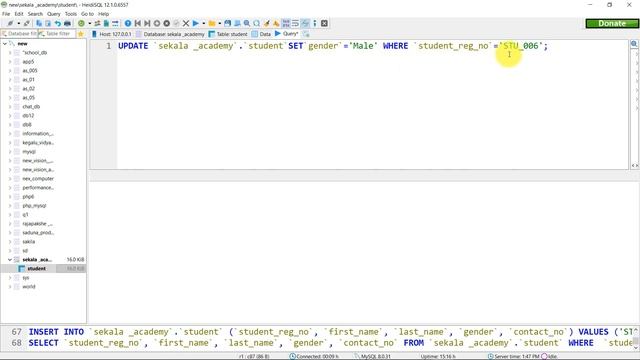This screenshot has height=360, width=640.
Task: Open the Query menu
Action: [x=53, y=14]
